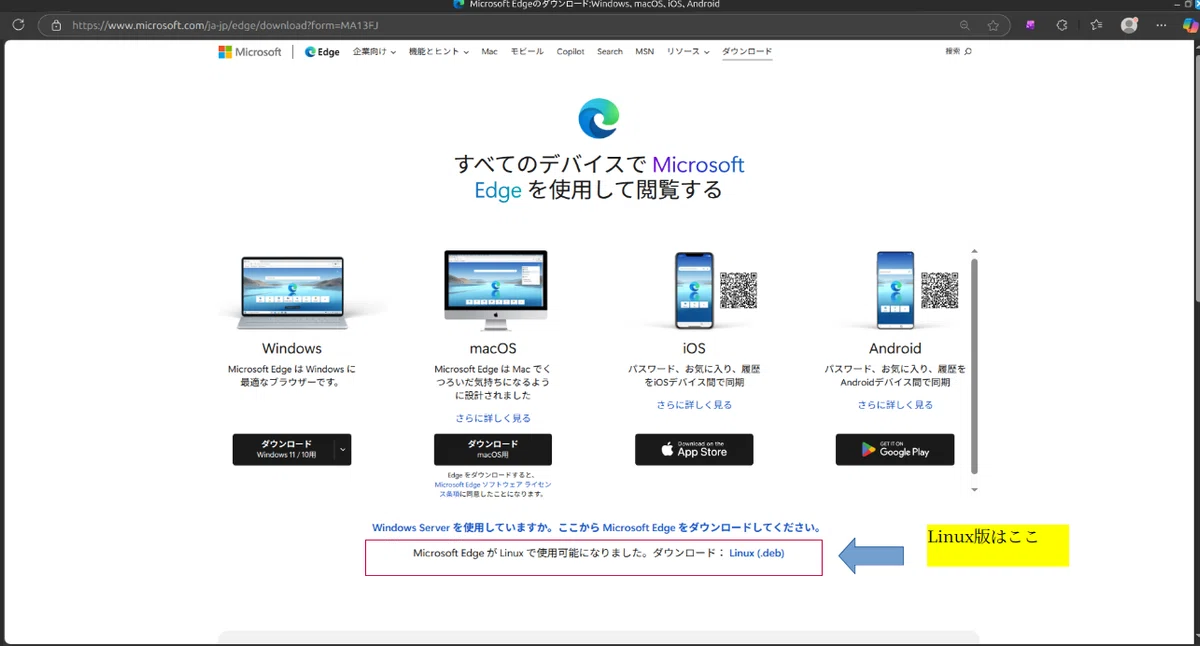Click the すべてのデバイスで Microsoft Edge headline
Viewport: 1200px width, 646px height.
click(x=599, y=177)
